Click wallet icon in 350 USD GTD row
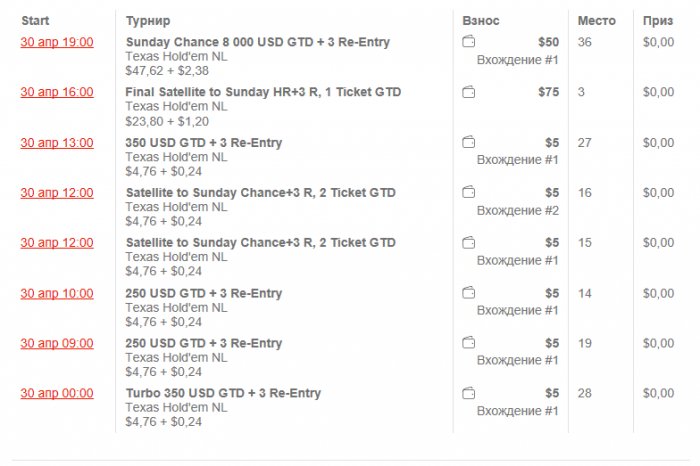This screenshot has height=466, width=700. (x=469, y=143)
